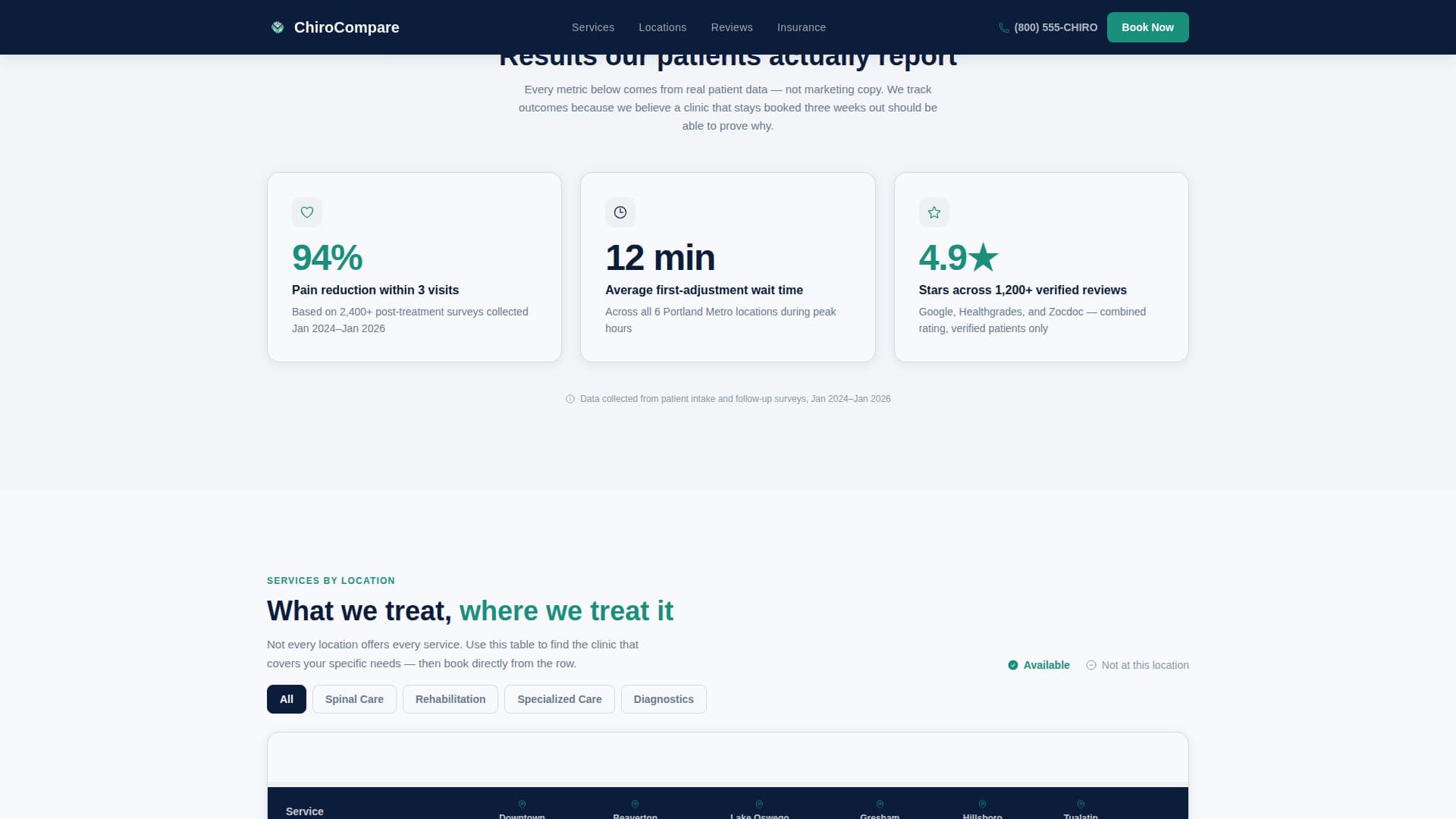The width and height of the screenshot is (1456, 819).
Task: Click the Book Now button
Action: tap(1147, 27)
